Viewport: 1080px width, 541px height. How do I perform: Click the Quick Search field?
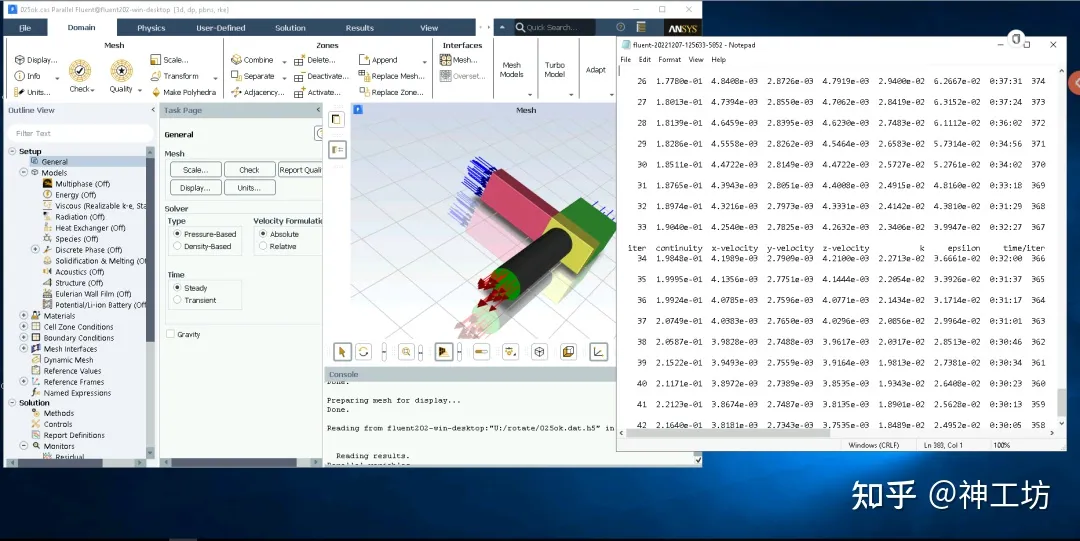[x=554, y=28]
